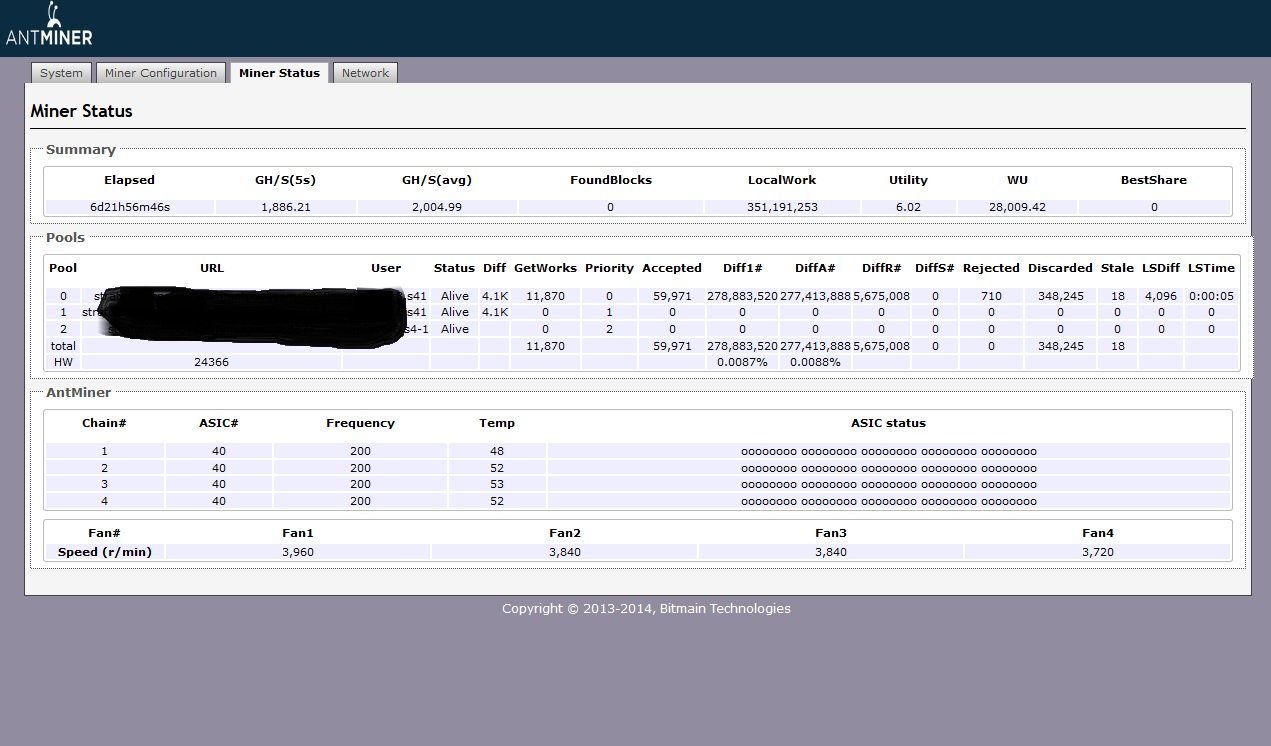Image resolution: width=1271 pixels, height=746 pixels.
Task: Click the Summary section legend
Action: coord(80,149)
